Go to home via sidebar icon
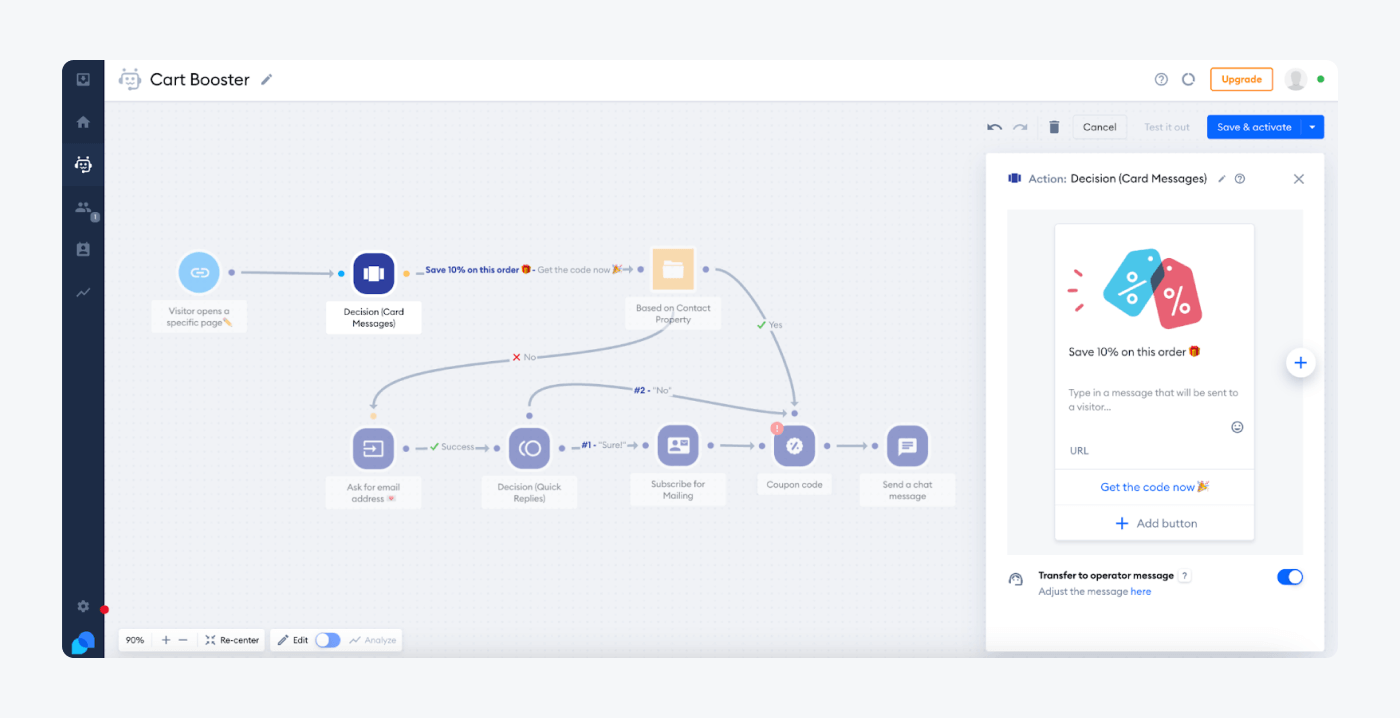 pyautogui.click(x=83, y=122)
